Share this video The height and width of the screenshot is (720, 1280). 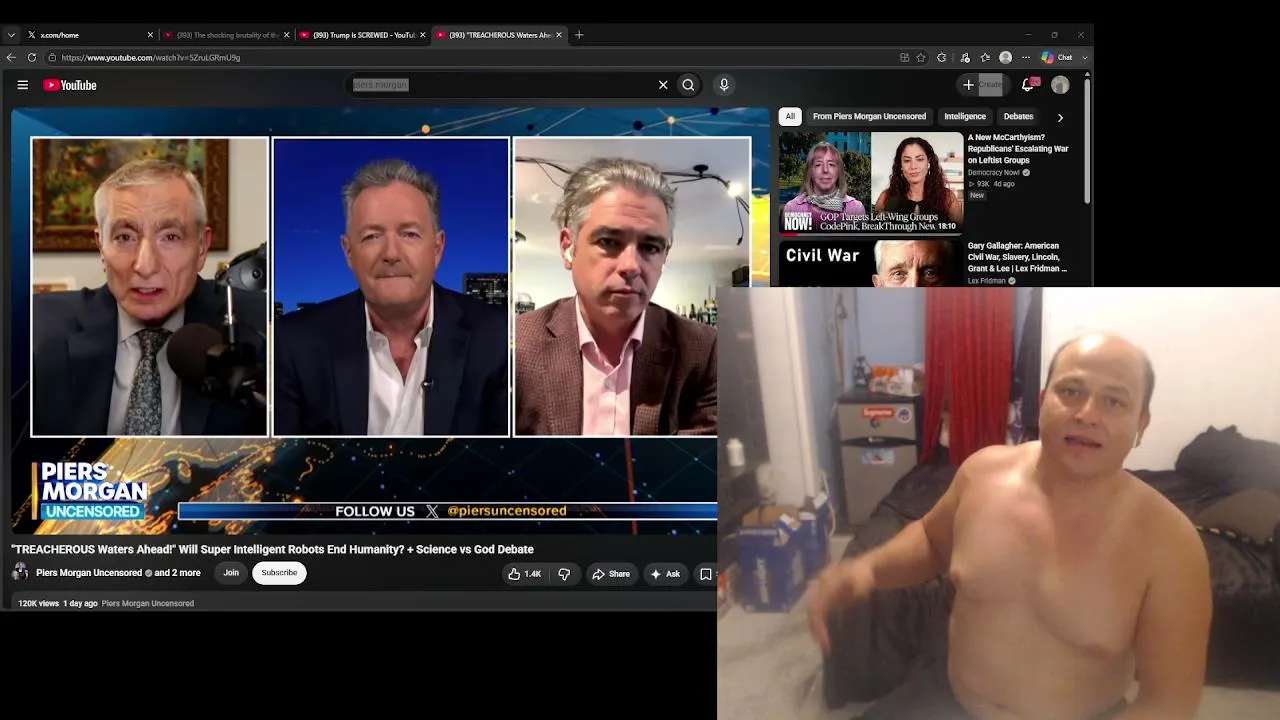[611, 574]
